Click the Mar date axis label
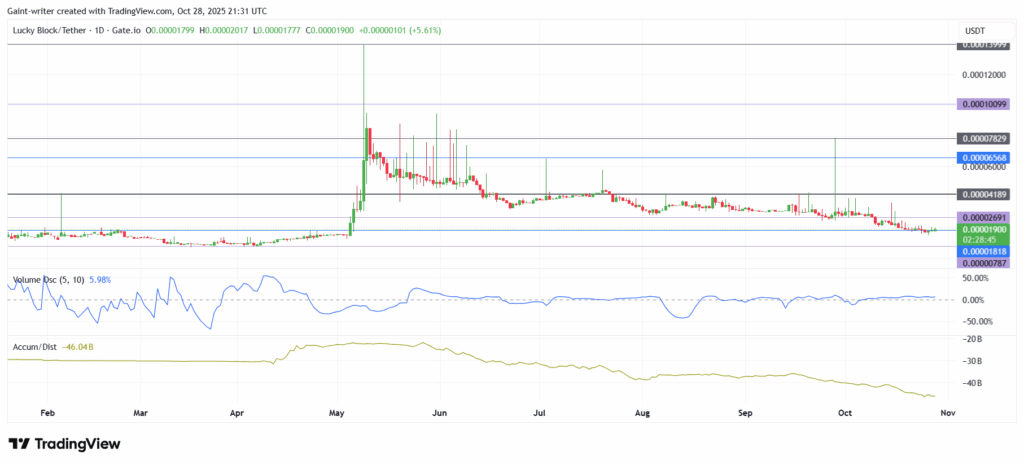This screenshot has height=465, width=1024. tap(142, 413)
